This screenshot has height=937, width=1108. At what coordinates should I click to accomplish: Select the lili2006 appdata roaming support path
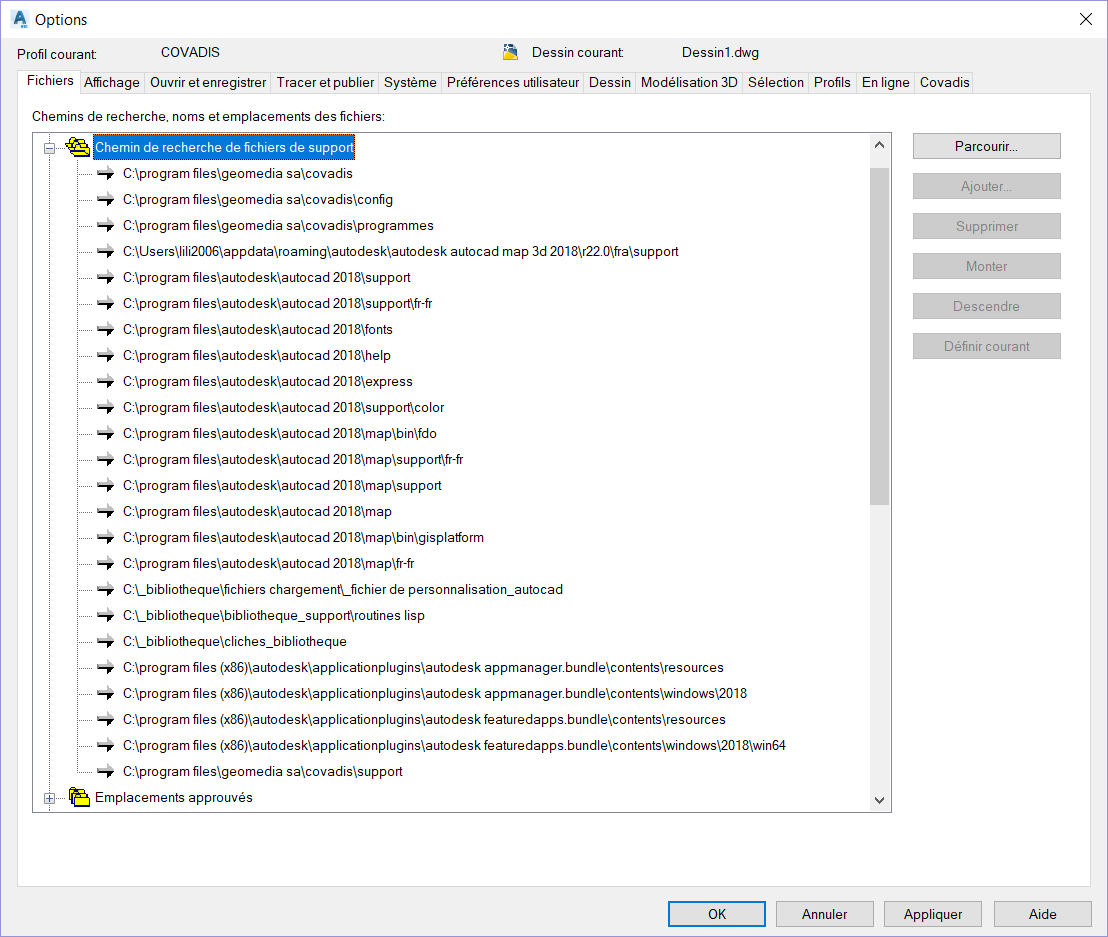click(400, 252)
